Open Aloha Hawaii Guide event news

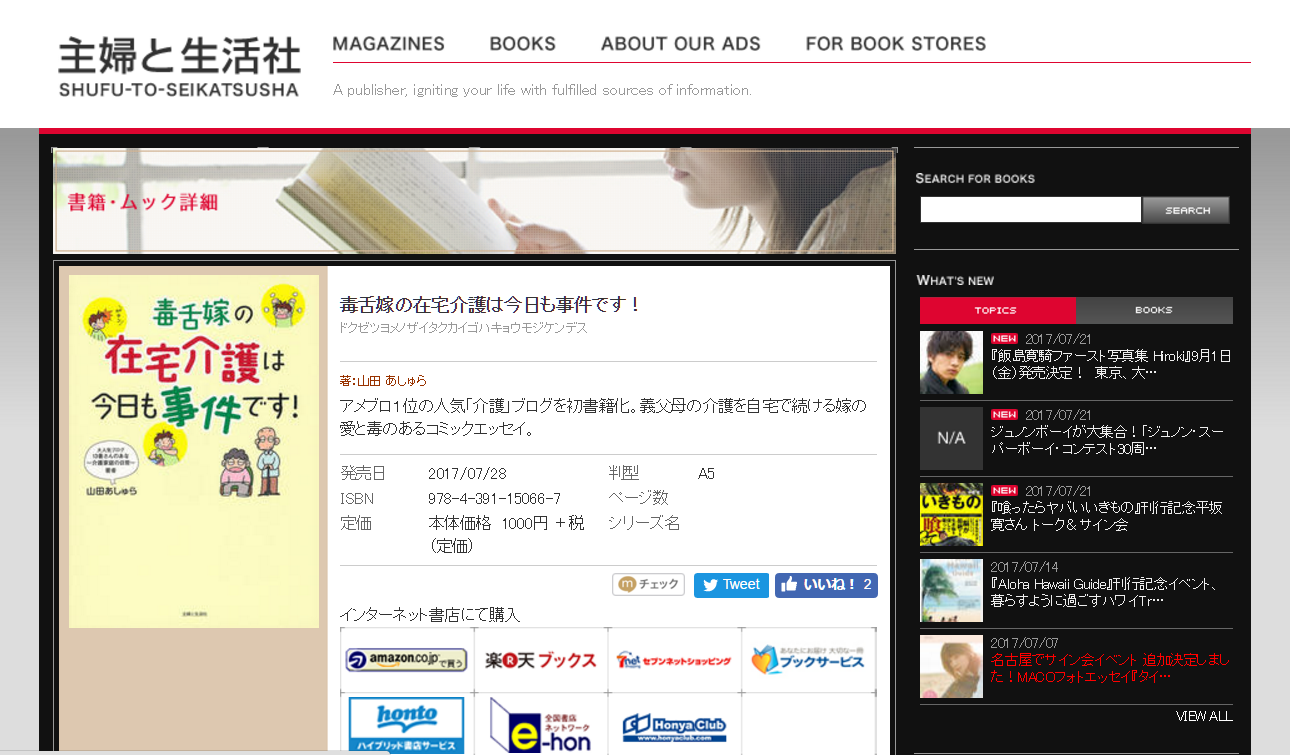pyautogui.click(x=1103, y=592)
